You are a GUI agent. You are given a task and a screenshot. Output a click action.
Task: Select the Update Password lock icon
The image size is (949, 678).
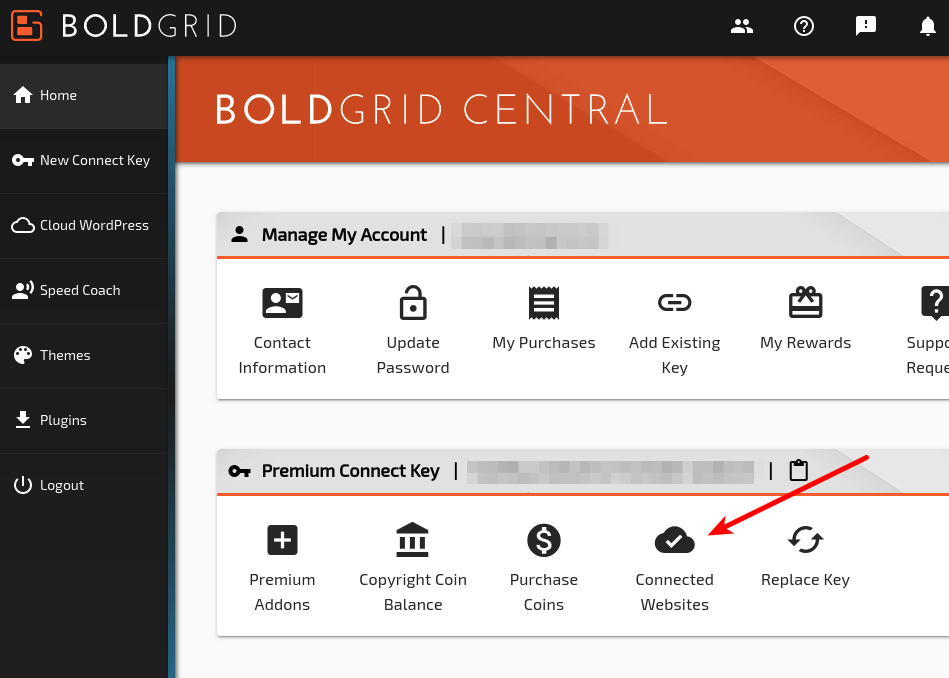pyautogui.click(x=413, y=303)
